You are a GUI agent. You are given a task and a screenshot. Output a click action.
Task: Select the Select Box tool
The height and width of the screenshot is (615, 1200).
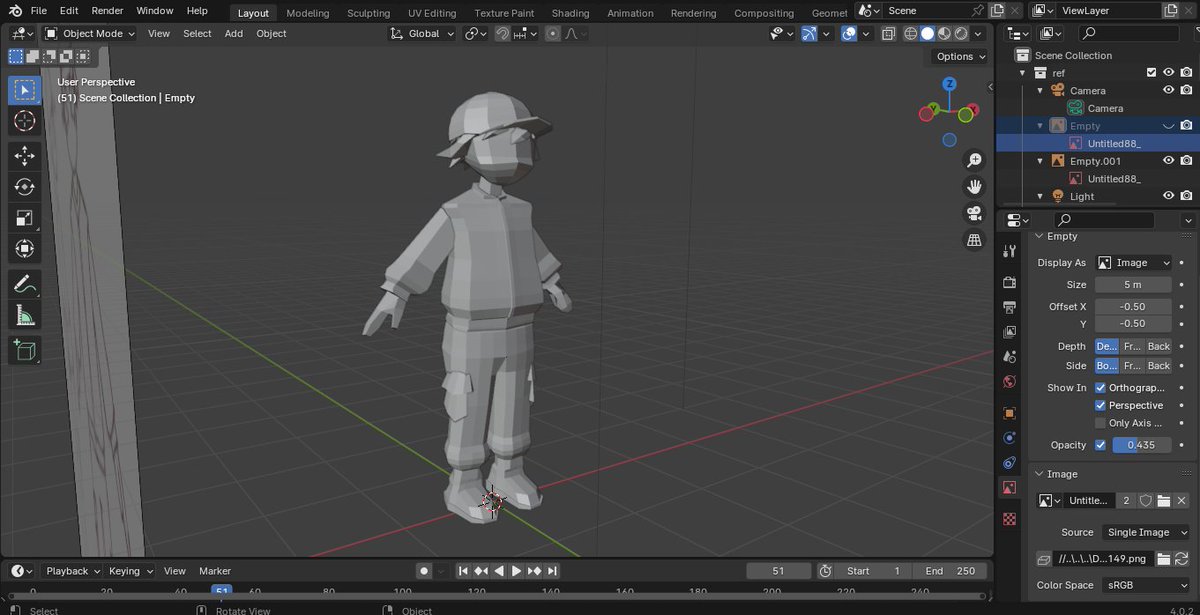pyautogui.click(x=25, y=91)
